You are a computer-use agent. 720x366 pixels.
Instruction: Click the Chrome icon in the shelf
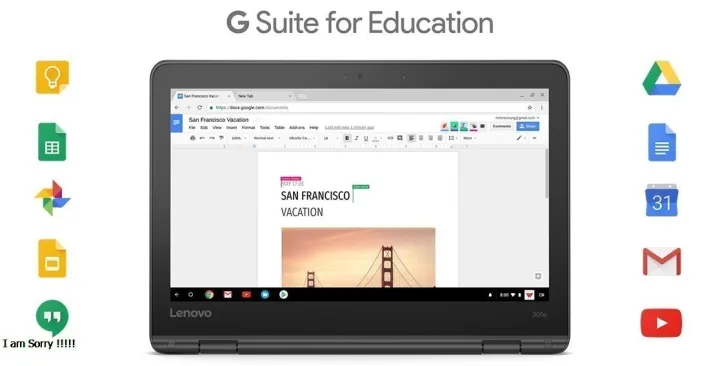coord(209,295)
